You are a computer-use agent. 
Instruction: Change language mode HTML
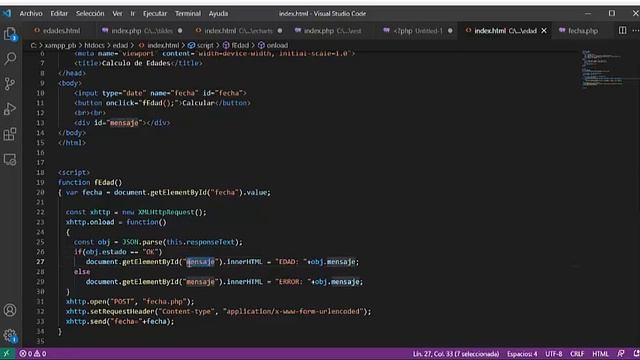[600, 353]
